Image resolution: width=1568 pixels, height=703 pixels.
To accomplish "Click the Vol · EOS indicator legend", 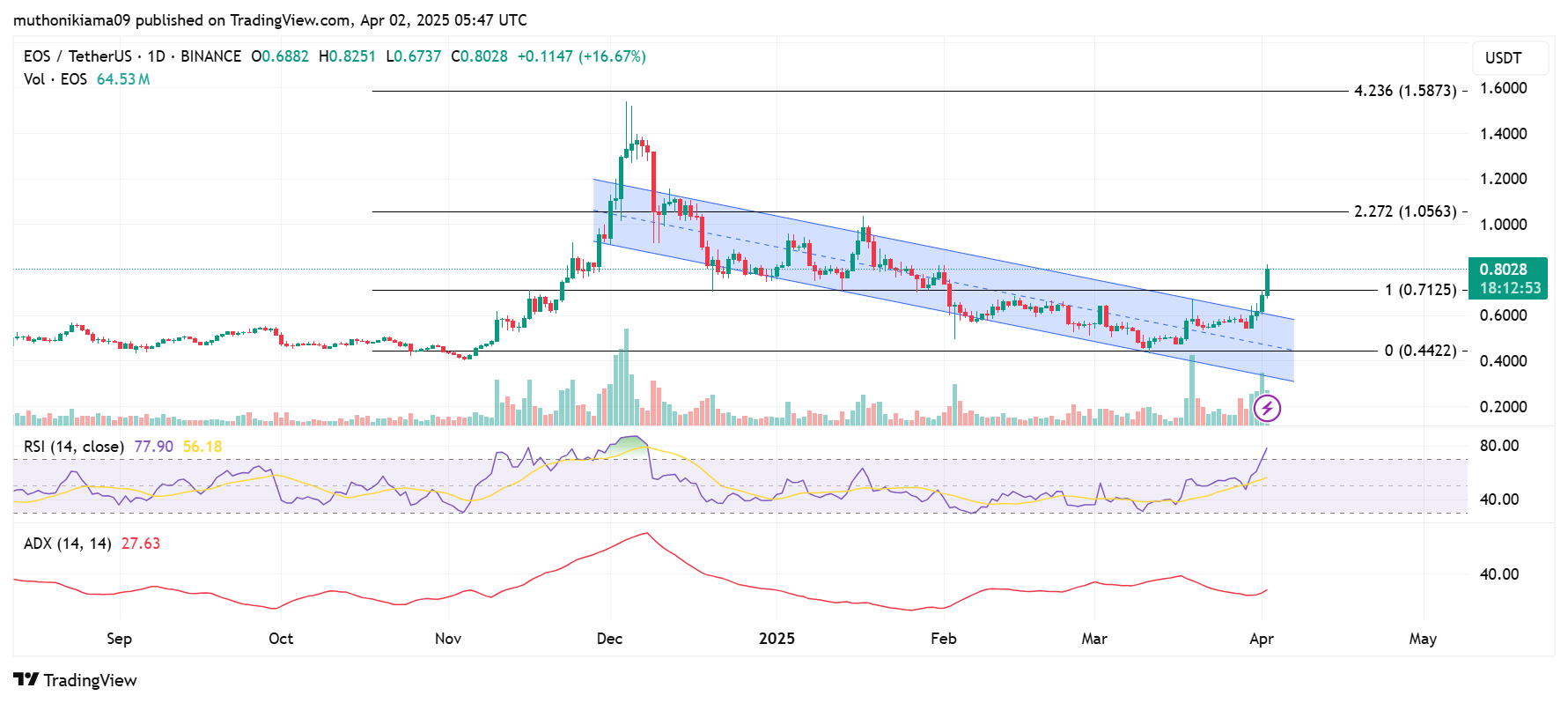I will point(55,79).
